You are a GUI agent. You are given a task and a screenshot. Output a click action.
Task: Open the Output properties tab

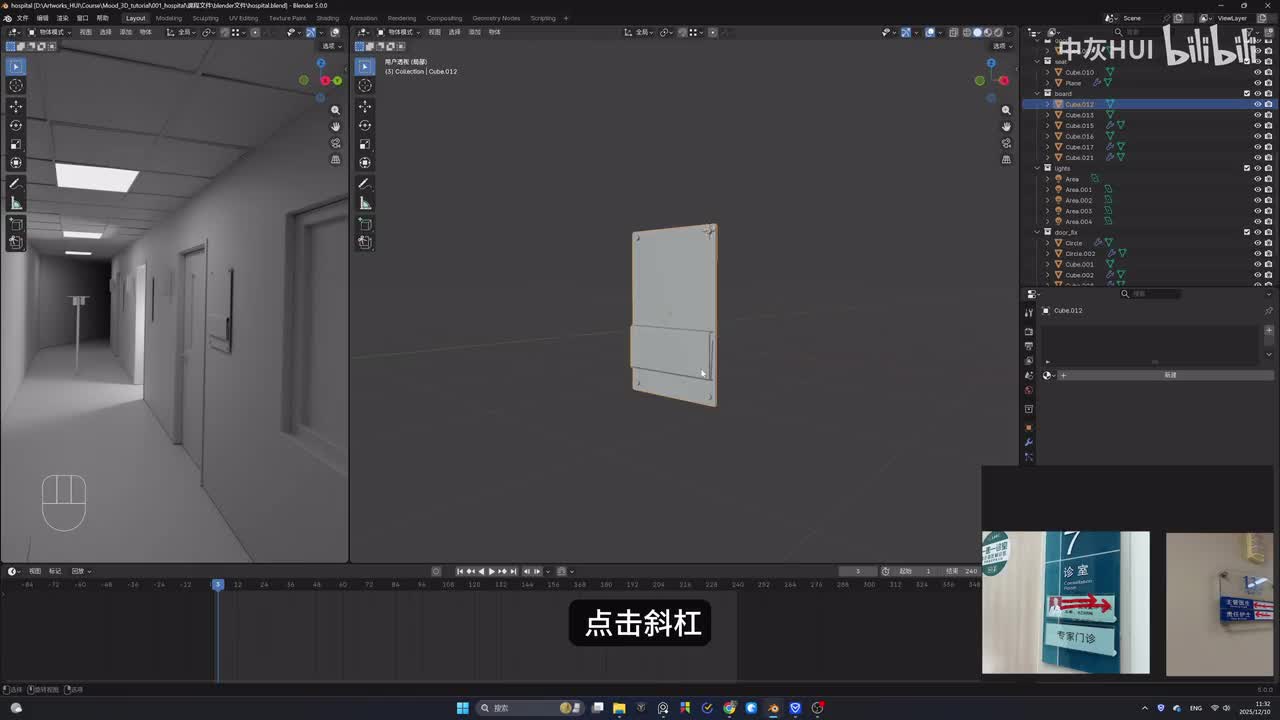[1028, 346]
